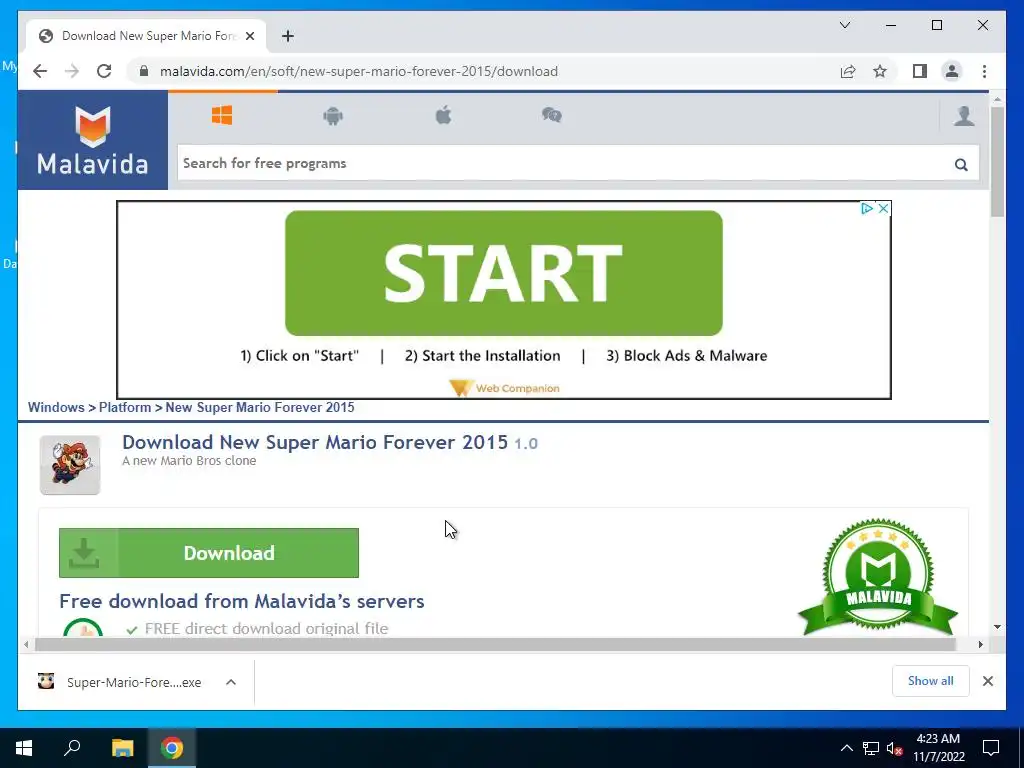1024x768 pixels.
Task: Open the Chrome three-dot menu
Action: (984, 71)
